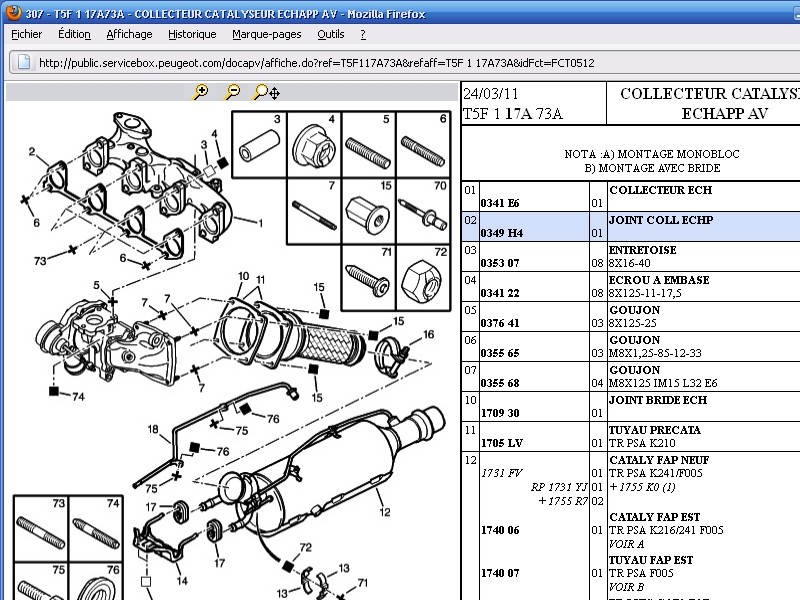This screenshot has width=800, height=600.
Task: Click callout 18 on the exploded diagram
Action: pos(153,429)
